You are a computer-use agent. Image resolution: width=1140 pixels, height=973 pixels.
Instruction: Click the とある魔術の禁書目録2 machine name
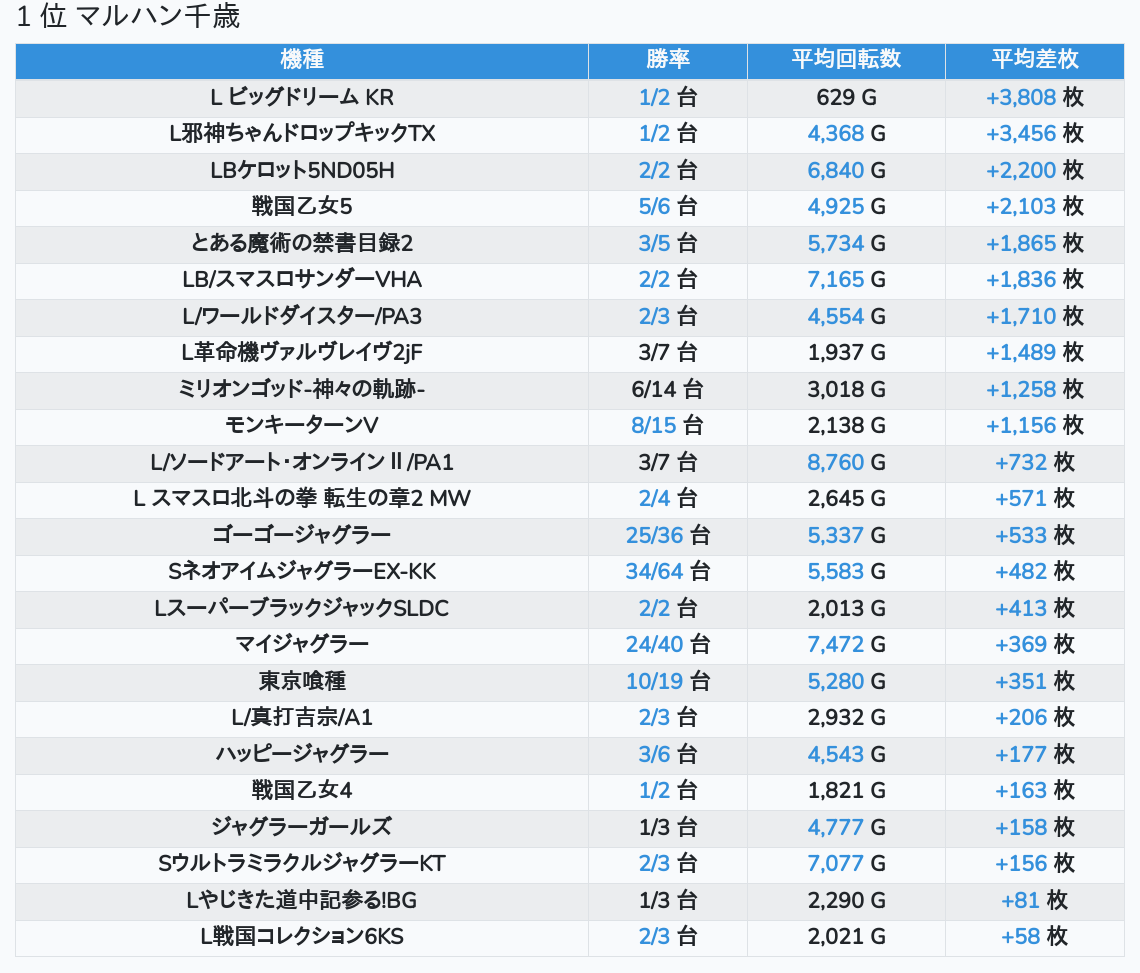302,243
